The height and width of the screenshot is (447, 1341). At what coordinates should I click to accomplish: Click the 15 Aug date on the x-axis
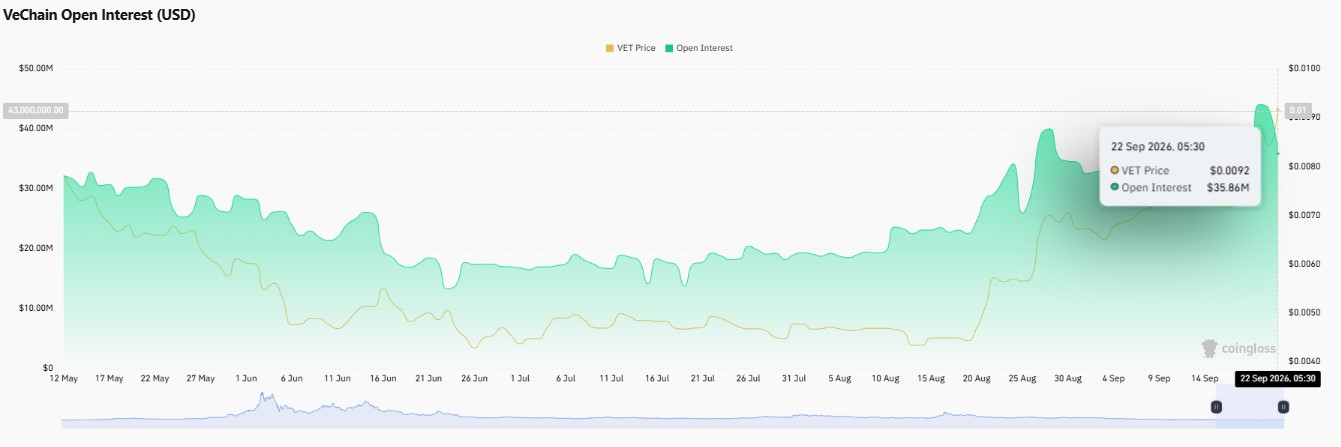click(x=931, y=379)
